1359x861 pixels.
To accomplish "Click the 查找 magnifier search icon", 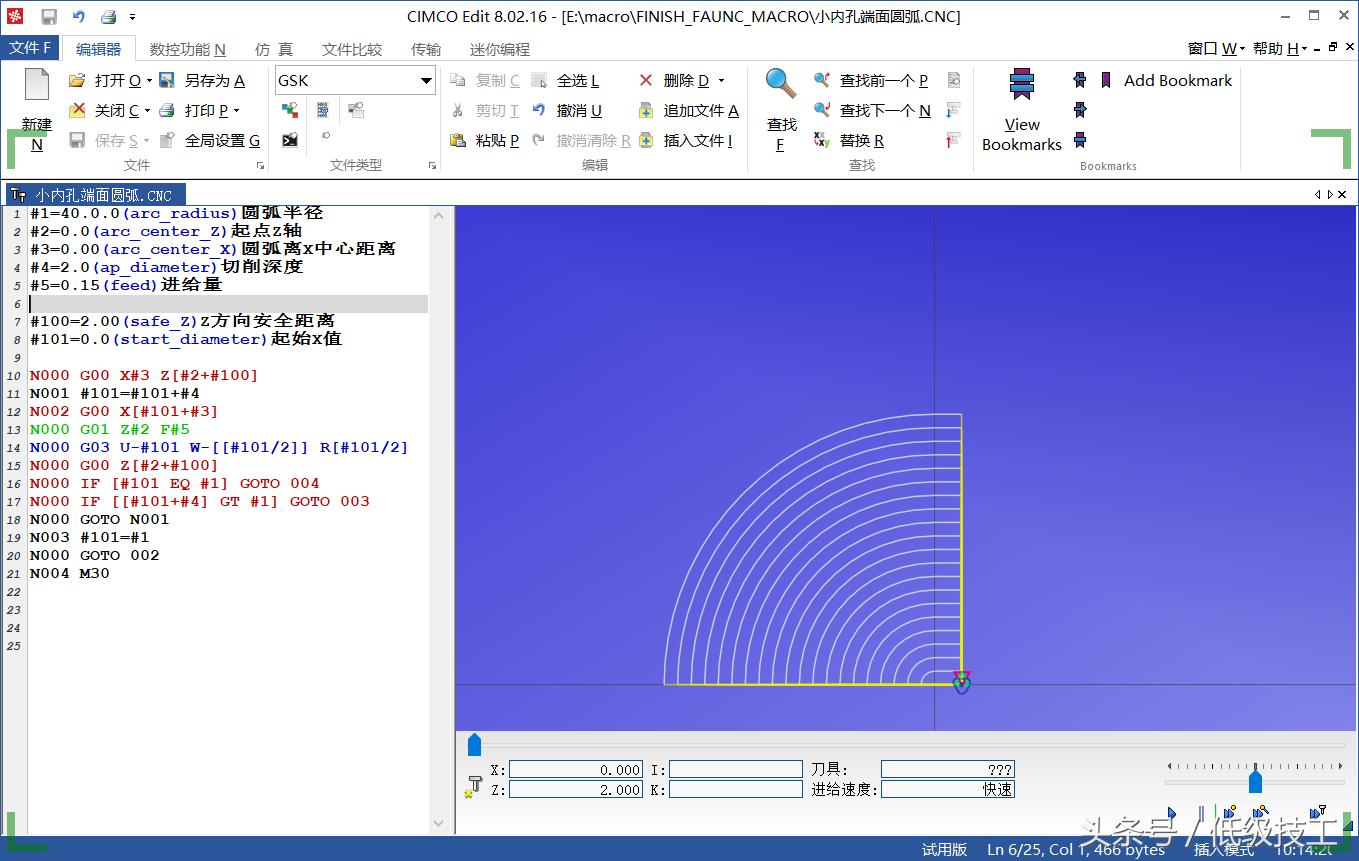I will [x=781, y=86].
